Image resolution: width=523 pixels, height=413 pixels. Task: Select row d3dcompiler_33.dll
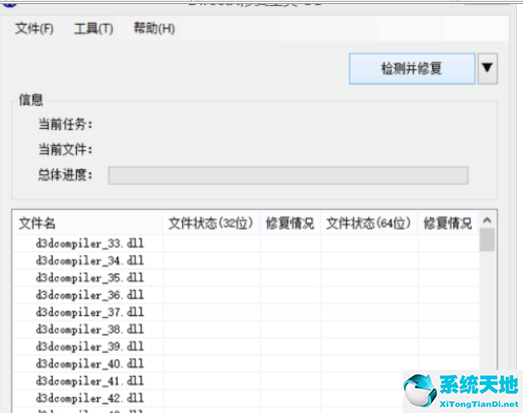coord(246,244)
